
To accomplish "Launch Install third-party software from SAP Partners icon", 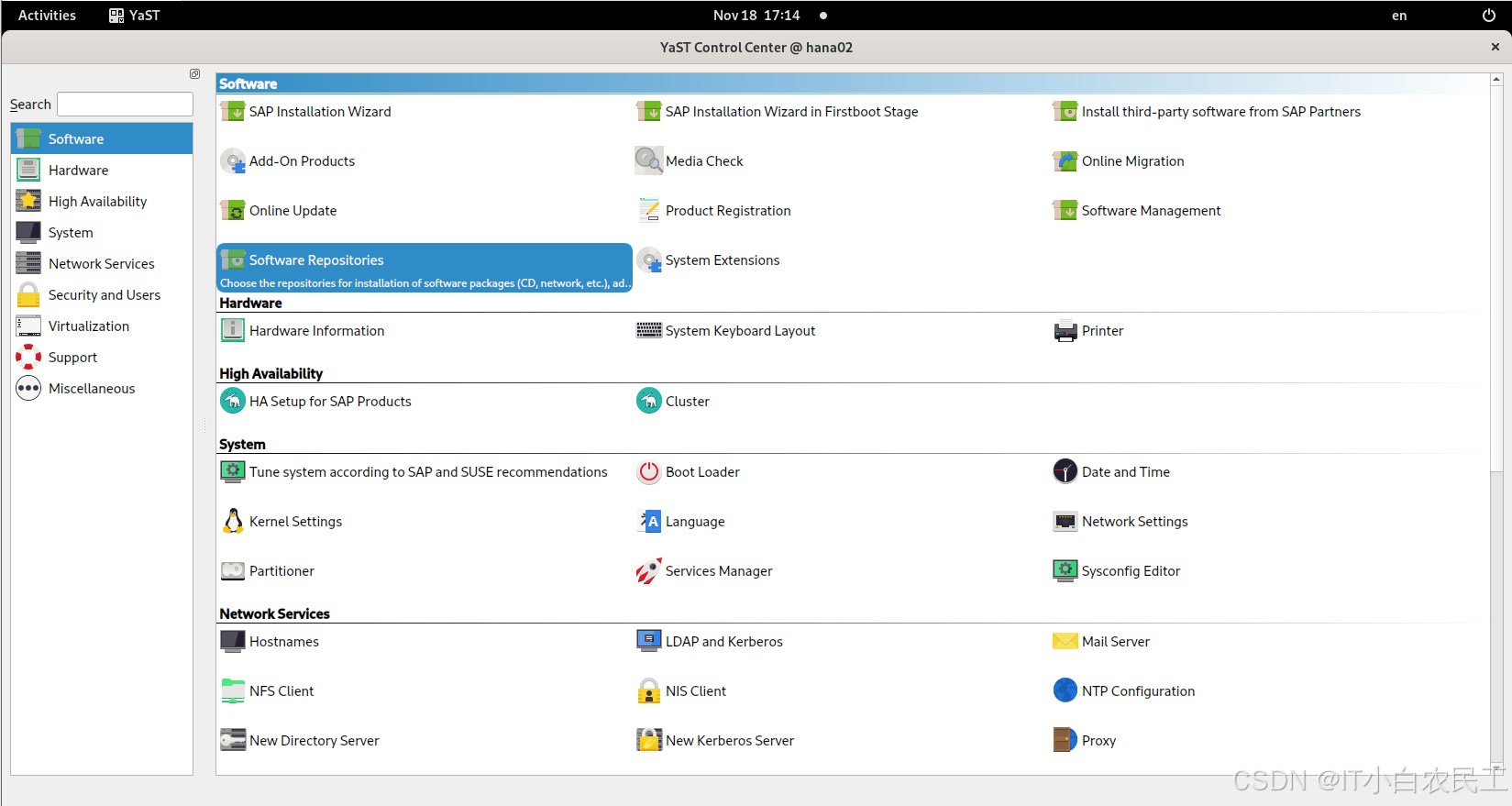I will (x=1065, y=112).
